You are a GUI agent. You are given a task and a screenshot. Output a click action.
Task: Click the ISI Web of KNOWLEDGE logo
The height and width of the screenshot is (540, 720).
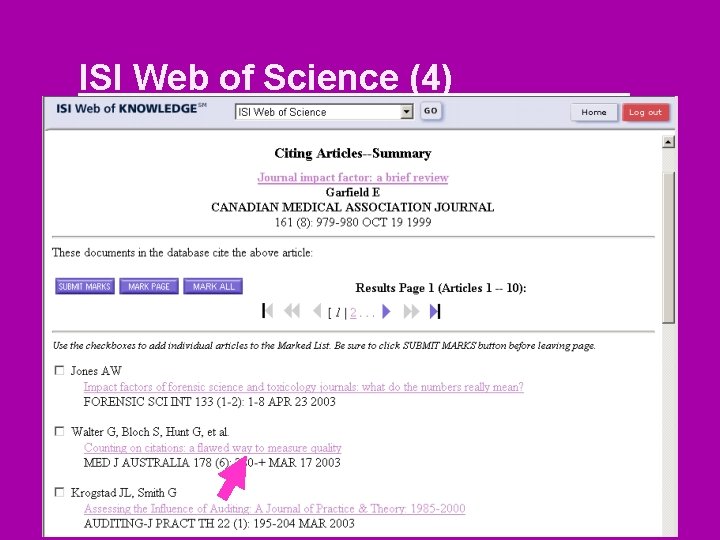tap(131, 109)
